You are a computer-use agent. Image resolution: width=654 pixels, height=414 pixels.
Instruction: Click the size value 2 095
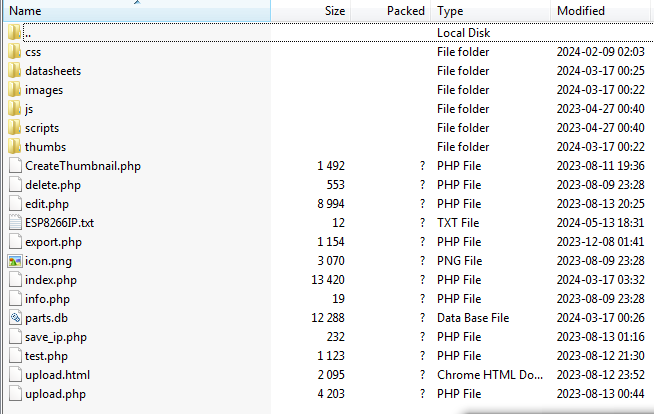(x=331, y=375)
